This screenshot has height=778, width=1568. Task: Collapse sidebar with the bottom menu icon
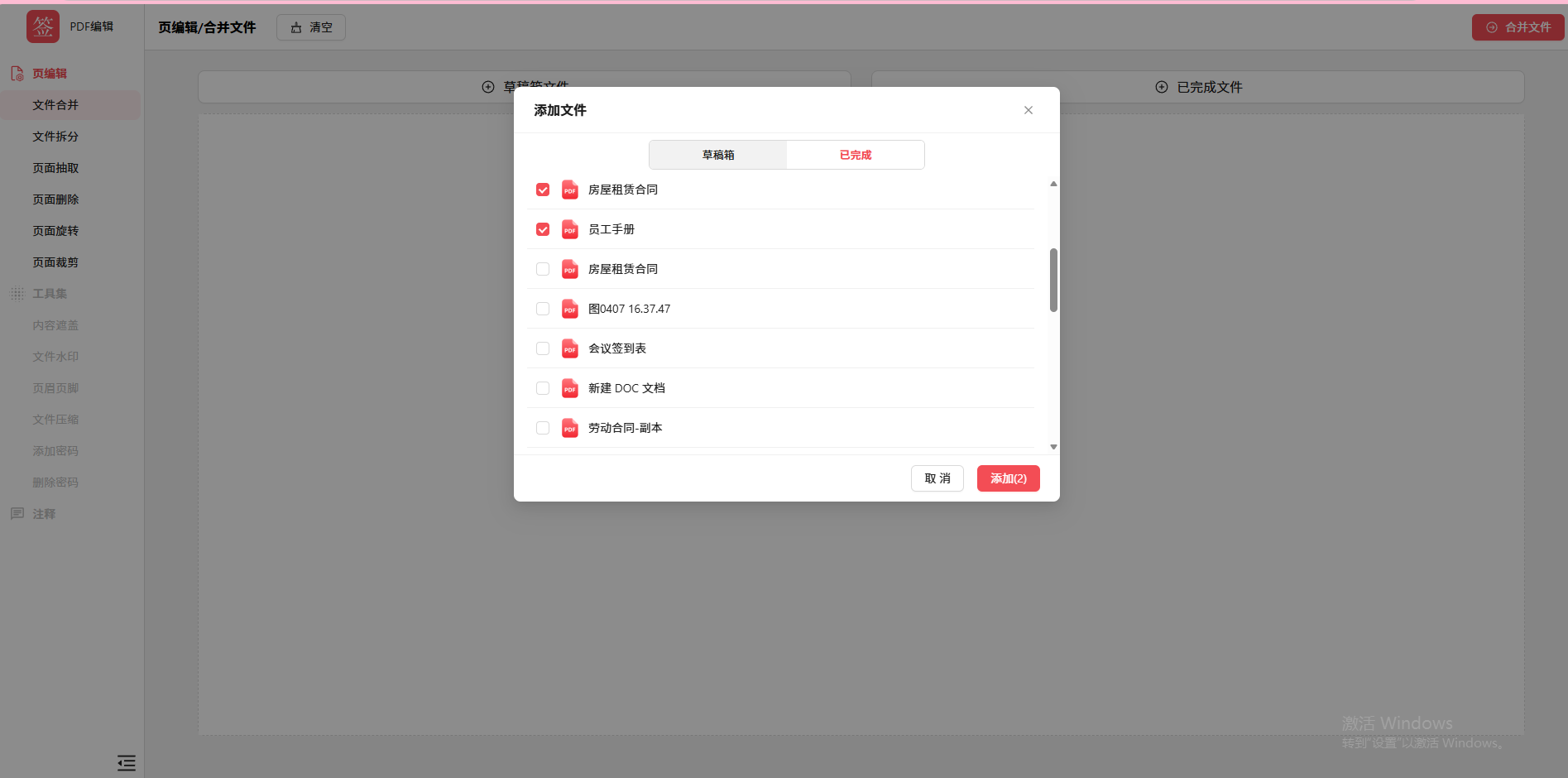pyautogui.click(x=127, y=763)
